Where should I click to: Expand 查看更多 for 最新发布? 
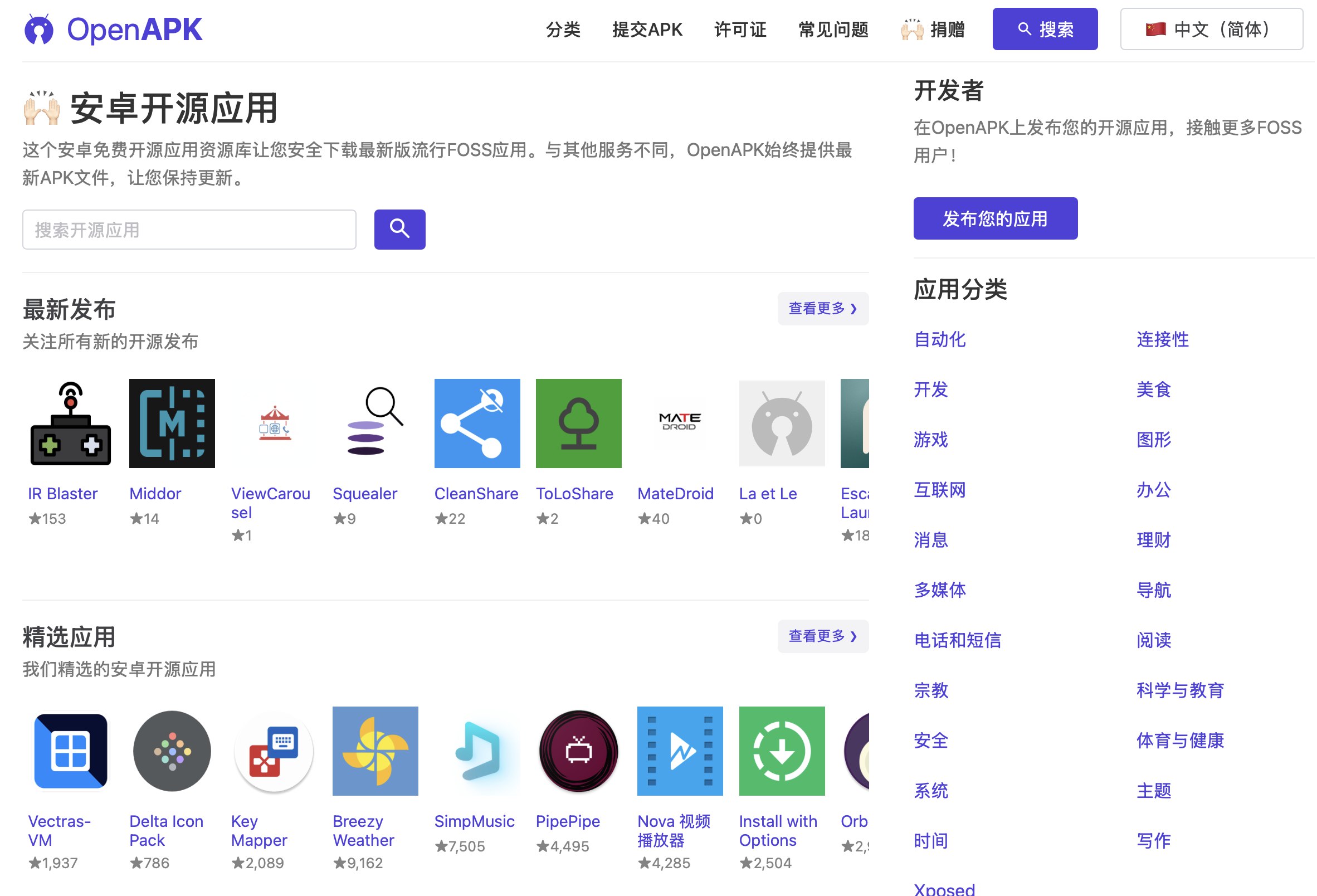coord(824,309)
